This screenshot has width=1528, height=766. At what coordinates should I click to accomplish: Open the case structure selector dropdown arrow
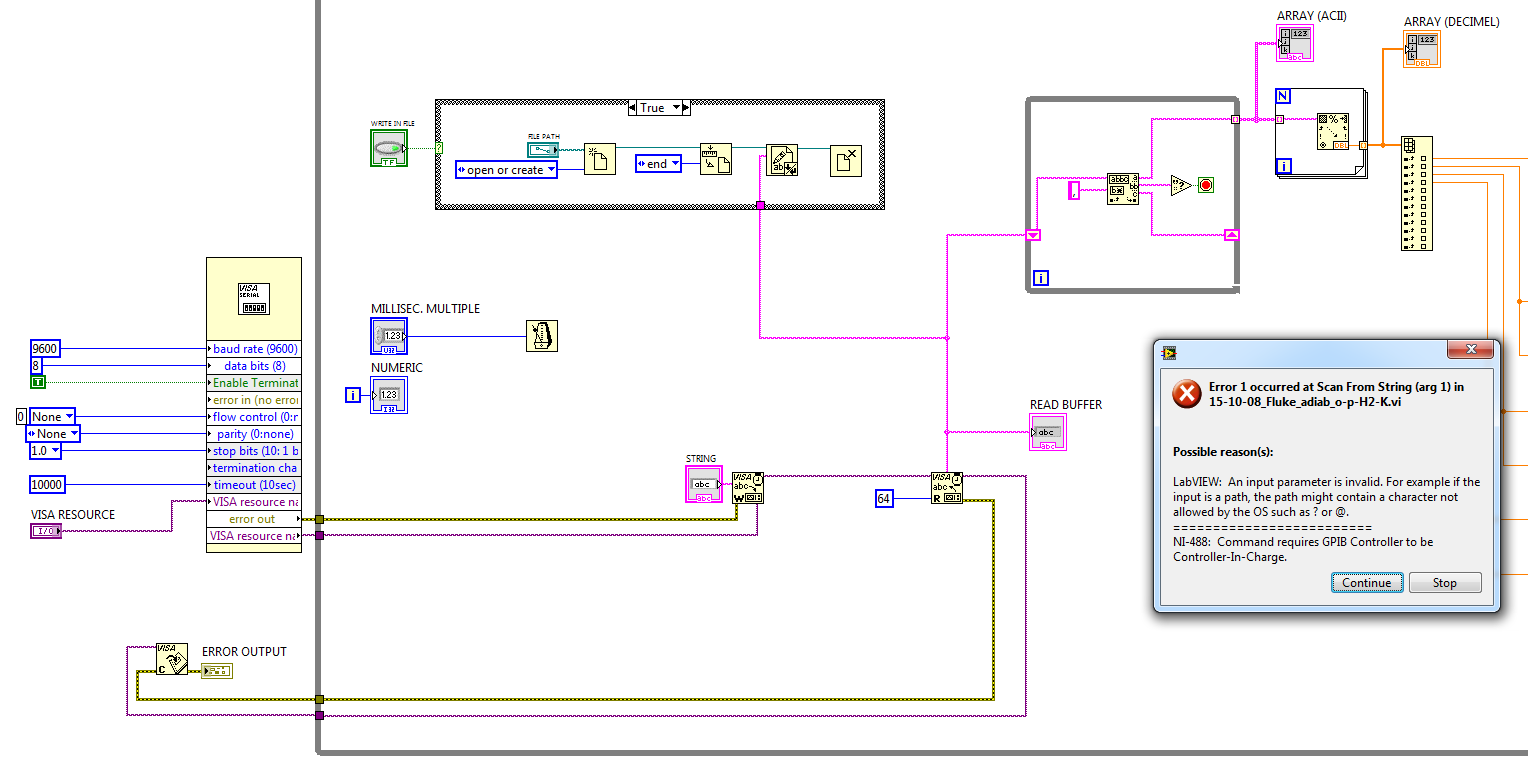[x=677, y=107]
